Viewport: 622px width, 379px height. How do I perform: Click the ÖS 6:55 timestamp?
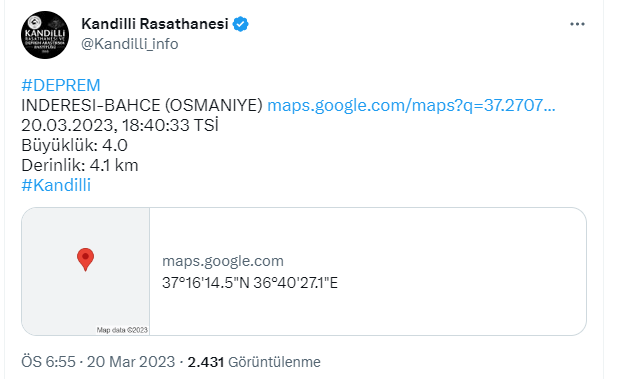point(48,362)
